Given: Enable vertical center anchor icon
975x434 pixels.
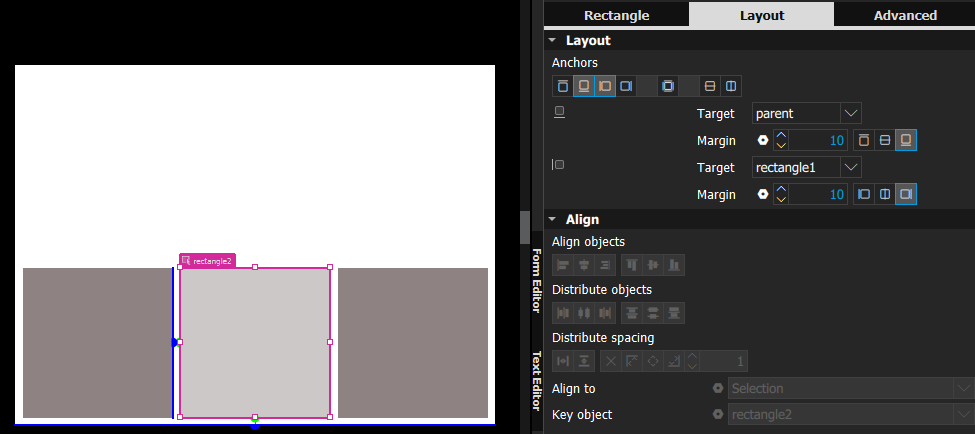Looking at the screenshot, I should coord(710,86).
